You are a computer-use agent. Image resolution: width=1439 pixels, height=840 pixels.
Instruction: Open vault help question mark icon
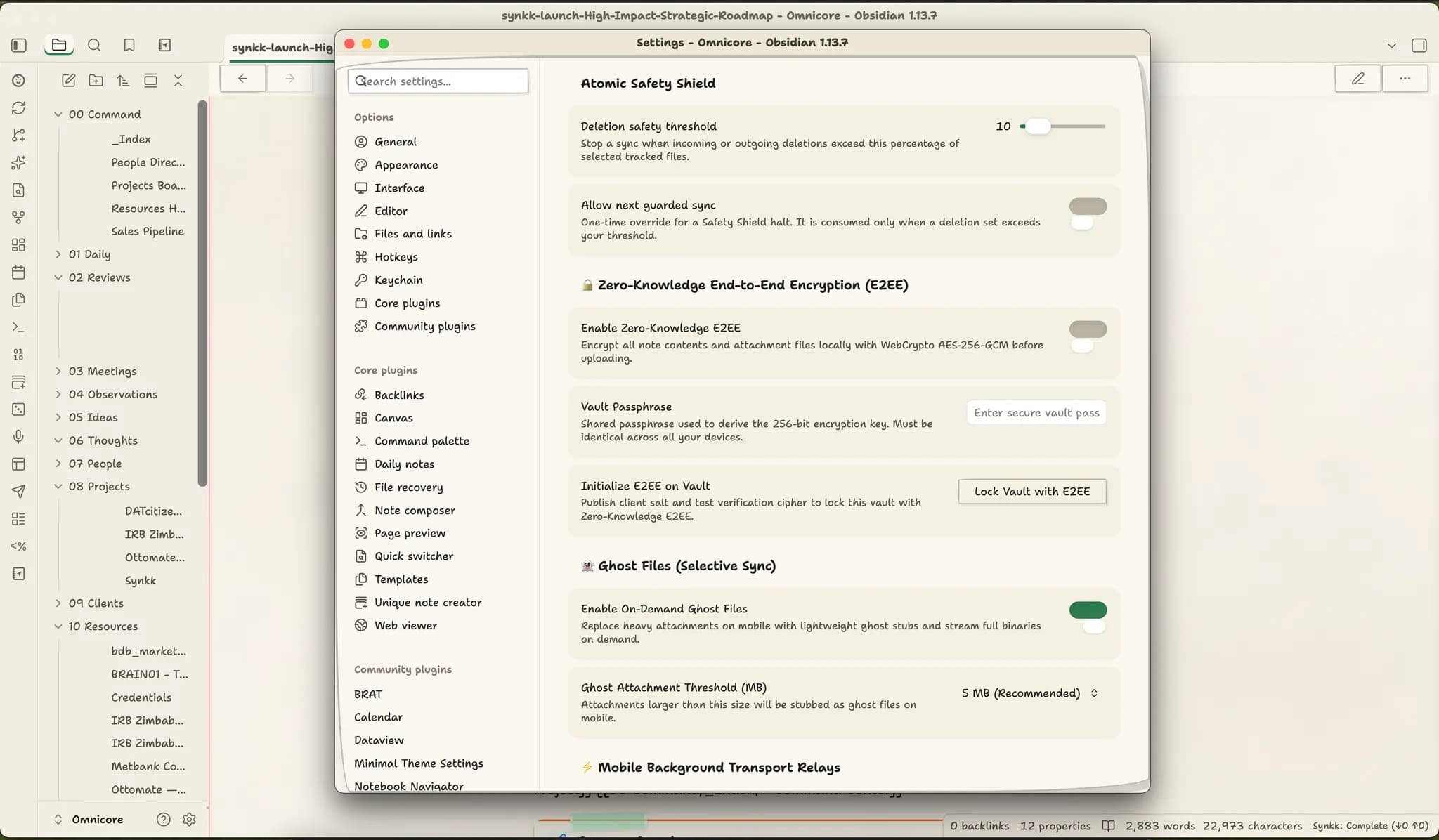tap(164, 820)
